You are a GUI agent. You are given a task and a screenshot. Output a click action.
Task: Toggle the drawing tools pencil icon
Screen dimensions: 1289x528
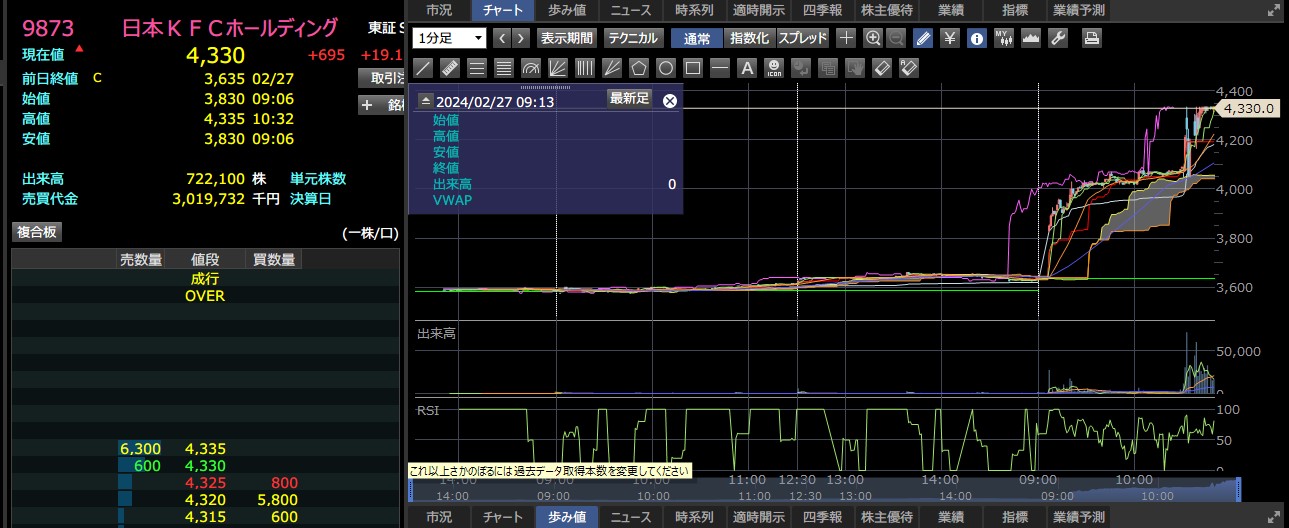923,38
